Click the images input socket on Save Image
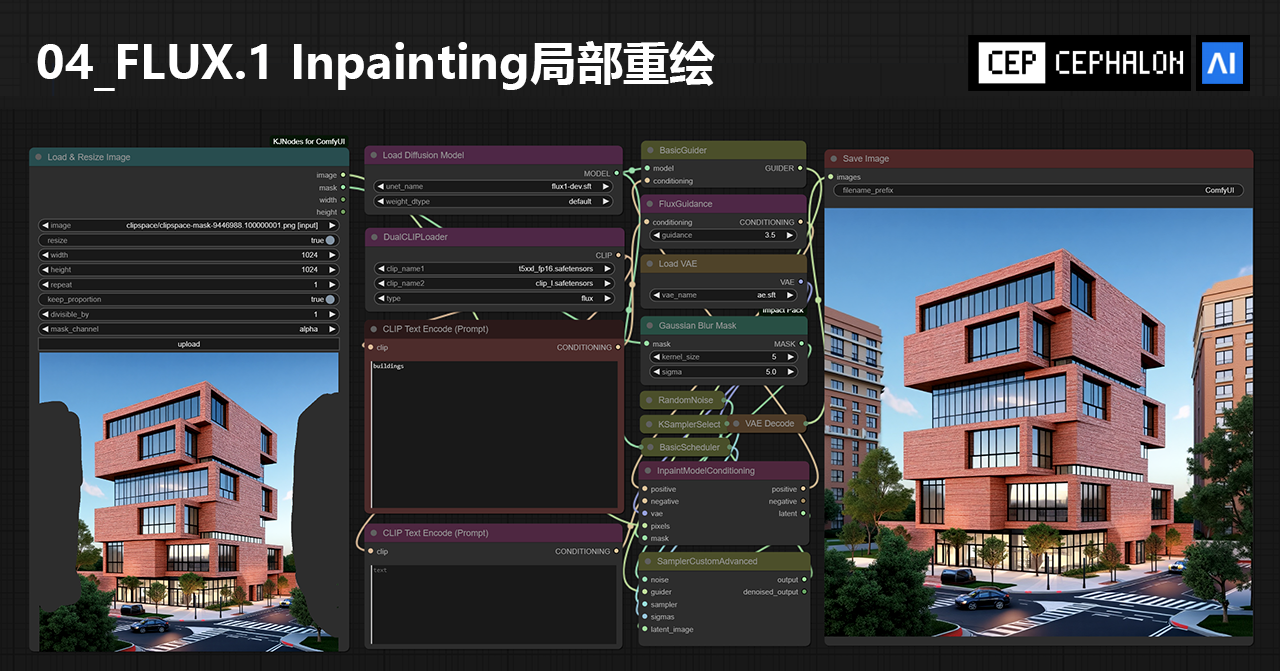1280x671 pixels. click(830, 177)
